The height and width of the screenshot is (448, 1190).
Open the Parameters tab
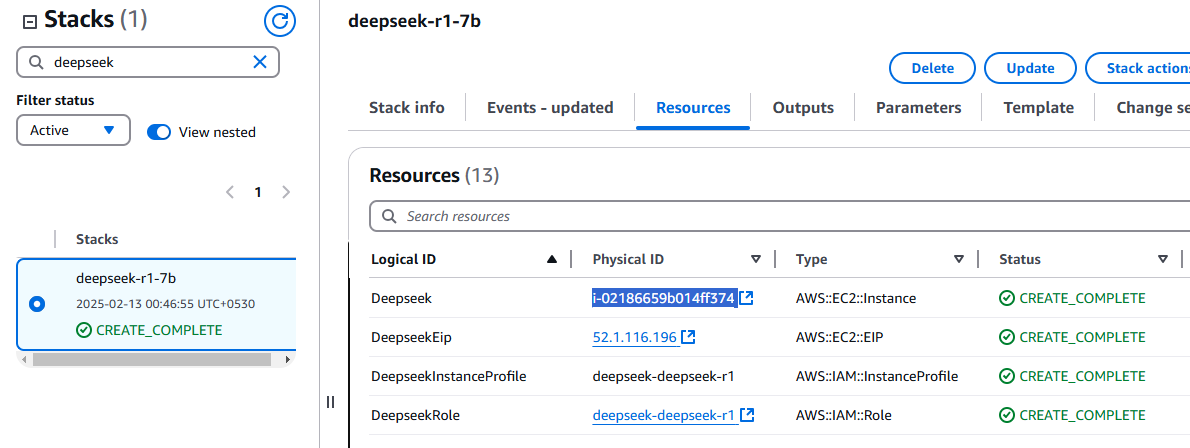pyautogui.click(x=918, y=108)
